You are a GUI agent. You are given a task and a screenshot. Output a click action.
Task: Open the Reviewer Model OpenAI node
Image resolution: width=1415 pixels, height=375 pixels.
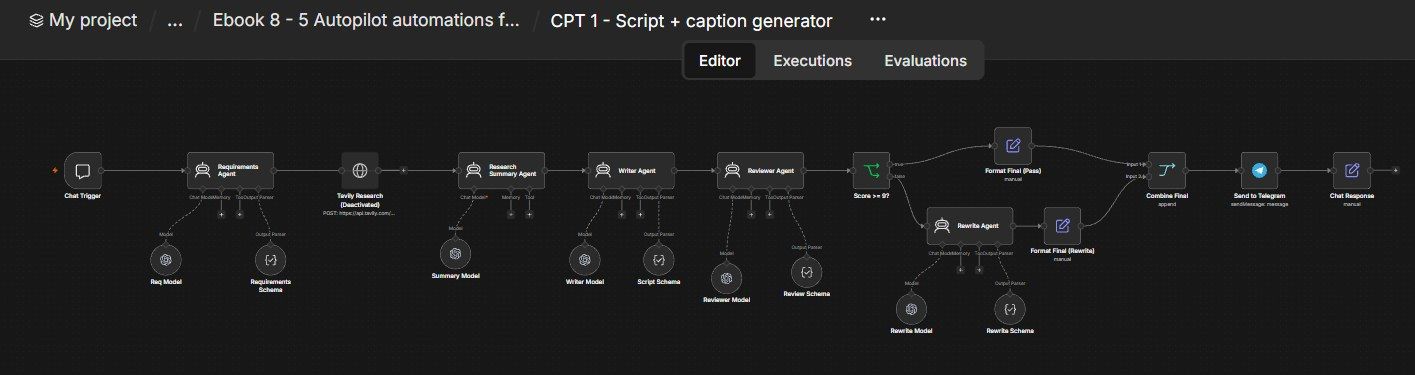[x=727, y=277]
